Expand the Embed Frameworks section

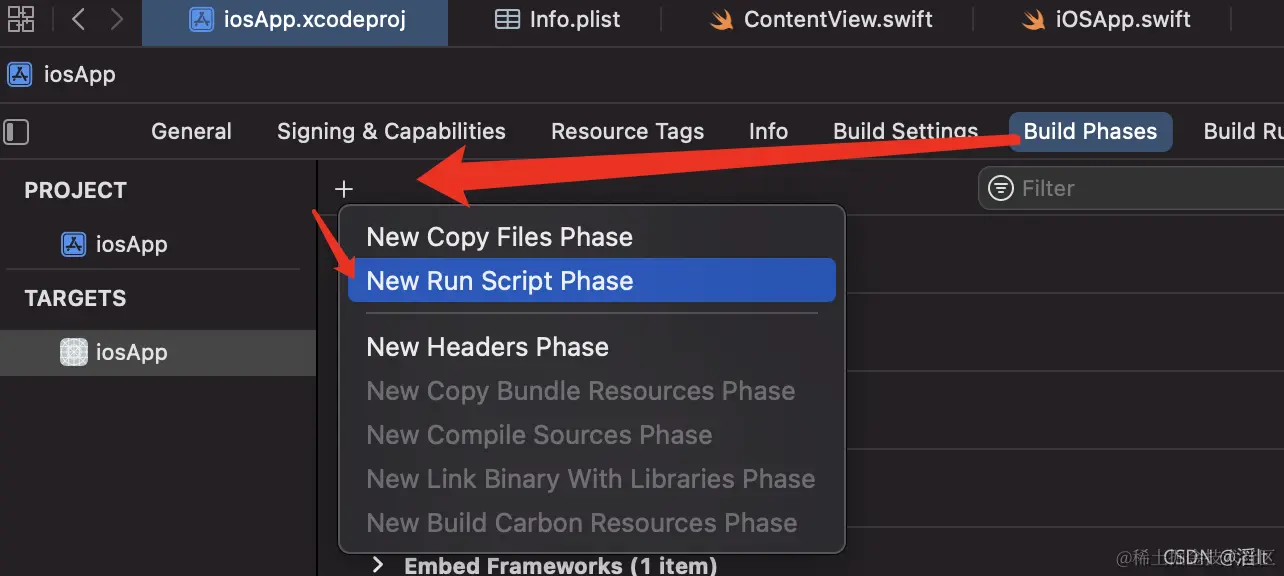click(378, 565)
